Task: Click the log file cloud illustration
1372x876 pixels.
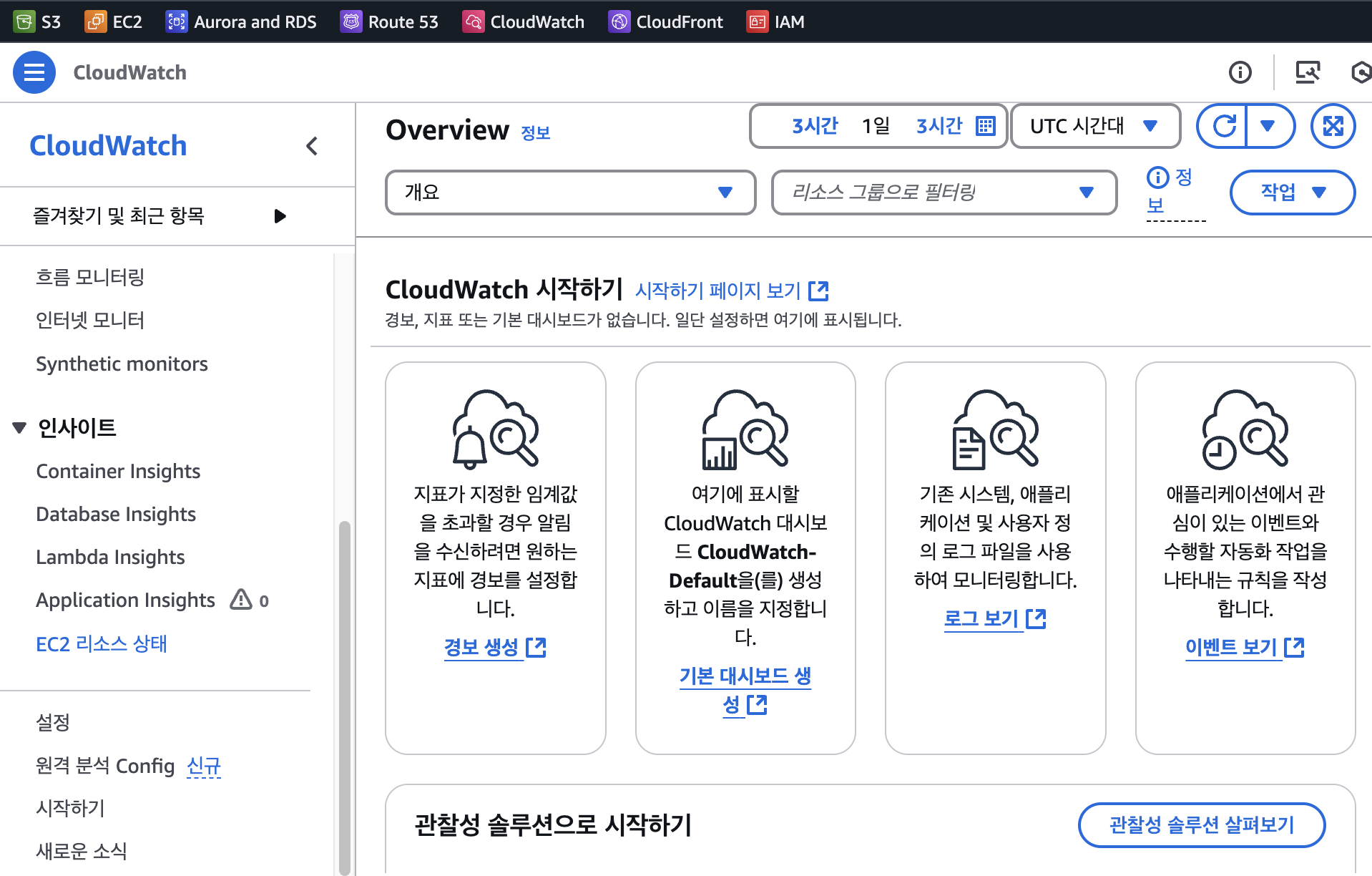Action: [x=995, y=429]
